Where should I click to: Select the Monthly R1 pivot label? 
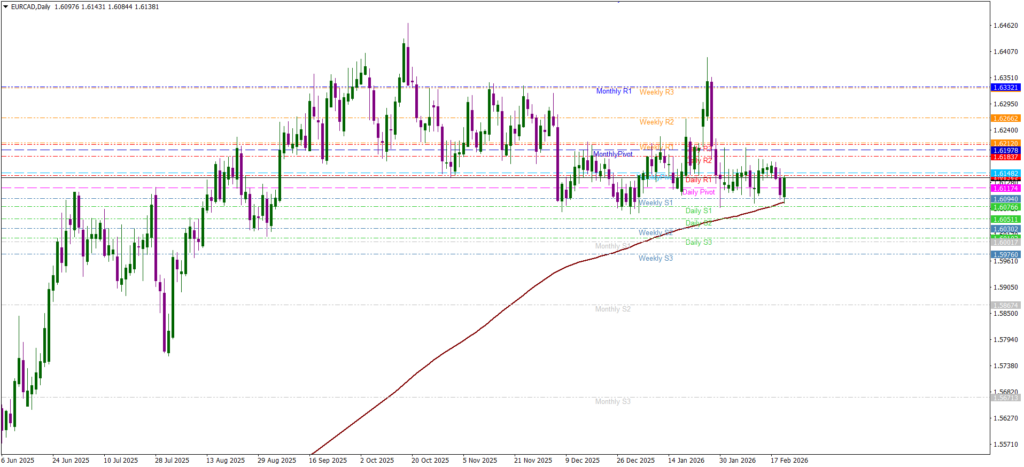[x=614, y=91]
